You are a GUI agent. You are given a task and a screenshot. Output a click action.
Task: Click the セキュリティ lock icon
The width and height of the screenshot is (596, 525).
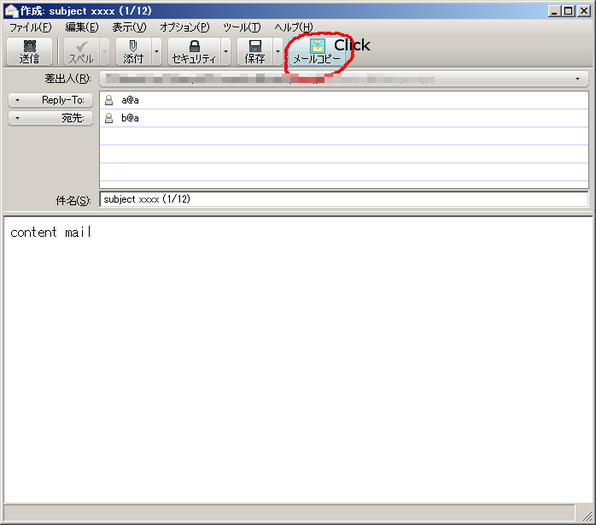coord(194,46)
